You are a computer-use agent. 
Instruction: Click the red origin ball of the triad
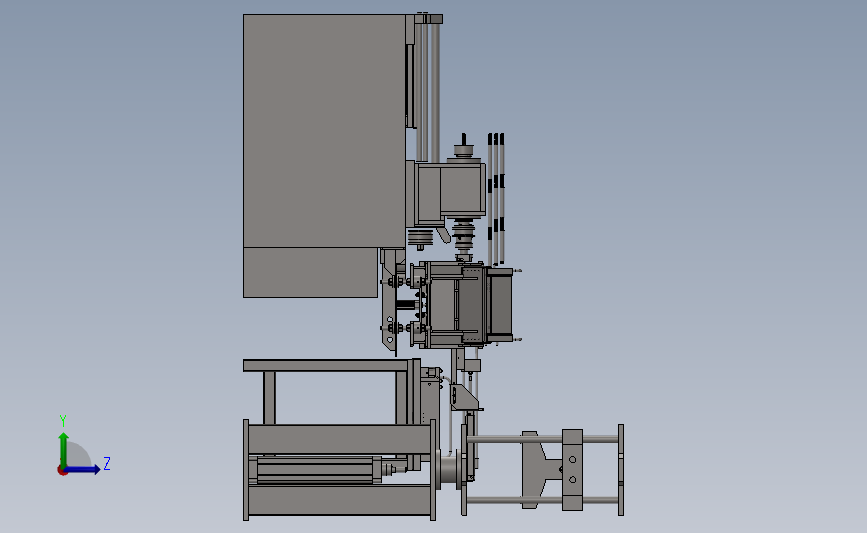tap(62, 471)
